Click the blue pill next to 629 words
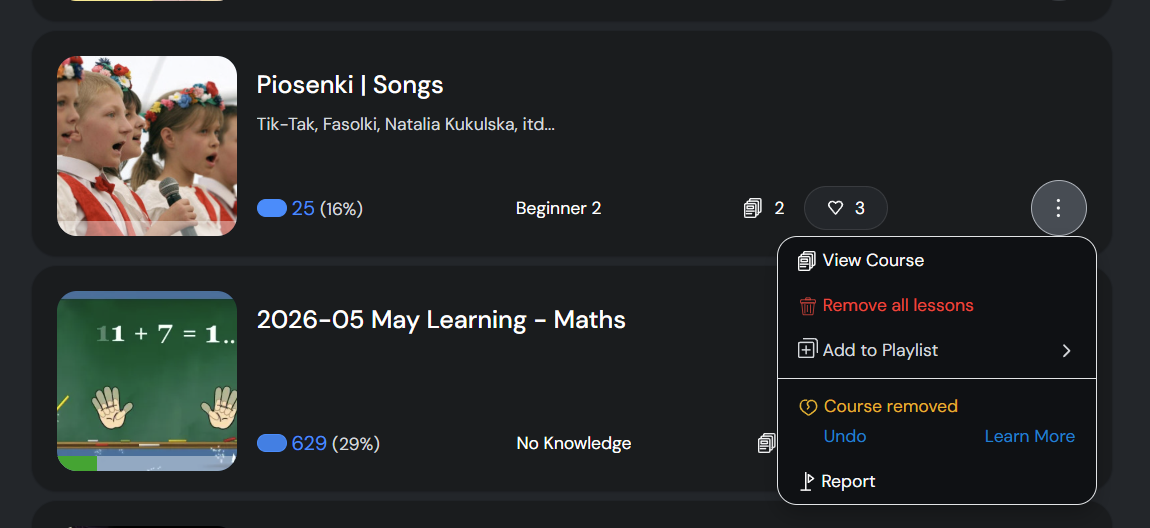 [271, 444]
